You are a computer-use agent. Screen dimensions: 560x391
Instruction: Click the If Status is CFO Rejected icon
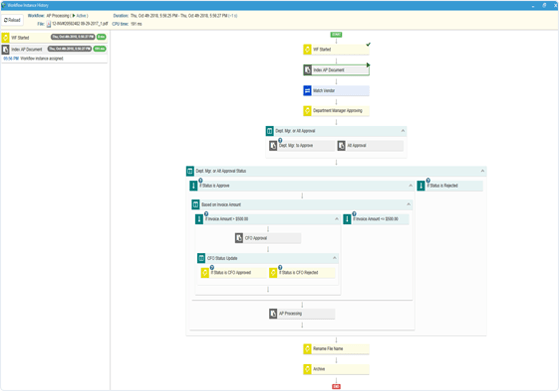pos(273,273)
